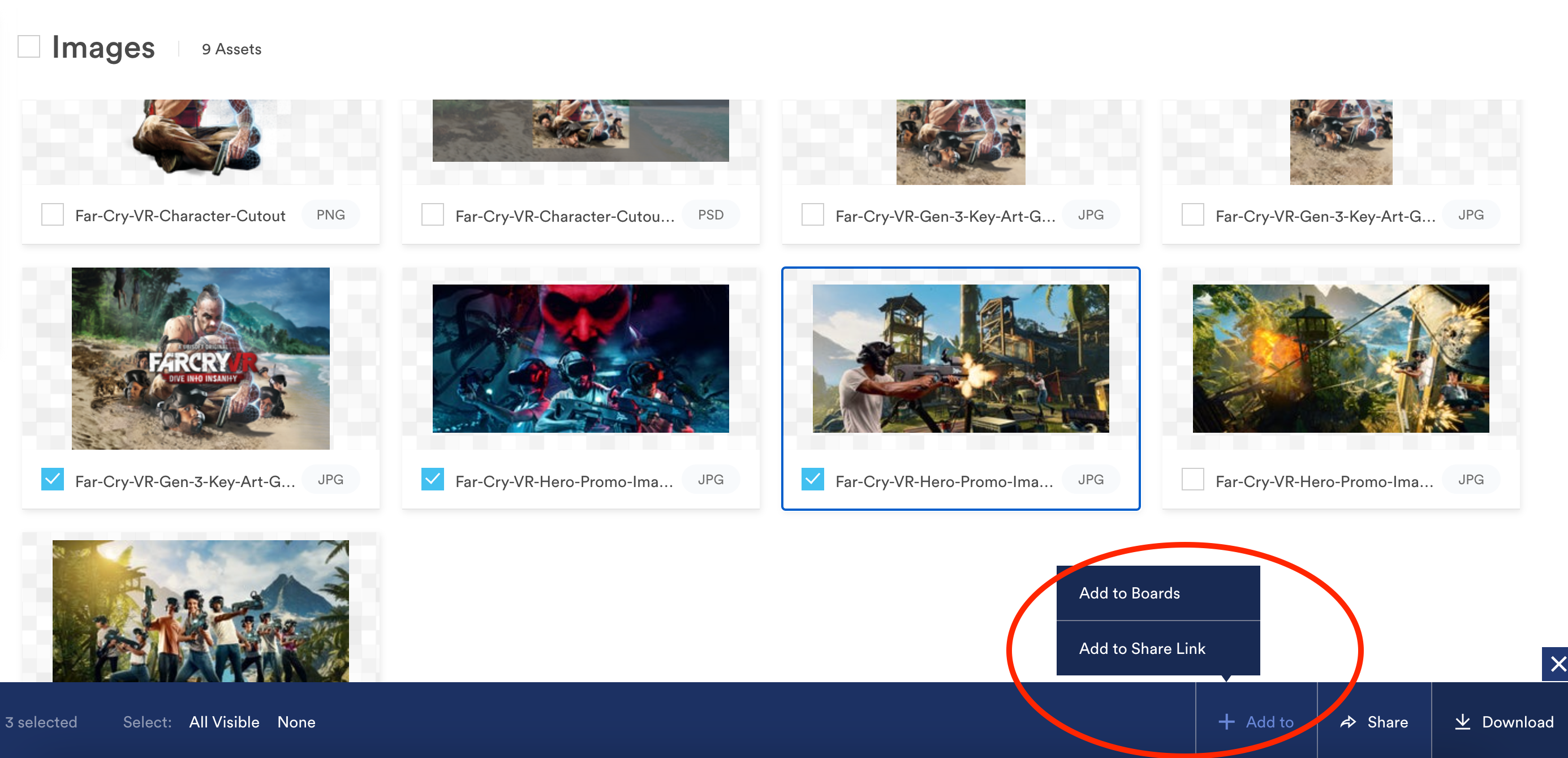Open the group of VR players thumbnail
Viewport: 1568px width, 758px height.
200,611
